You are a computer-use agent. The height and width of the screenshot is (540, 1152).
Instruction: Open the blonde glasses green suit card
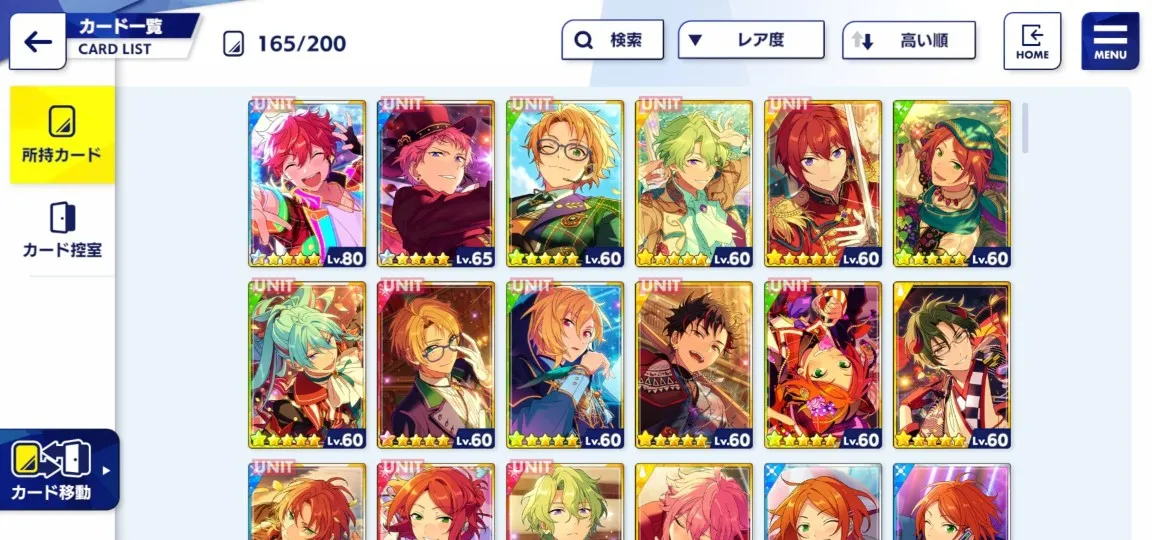click(x=565, y=184)
